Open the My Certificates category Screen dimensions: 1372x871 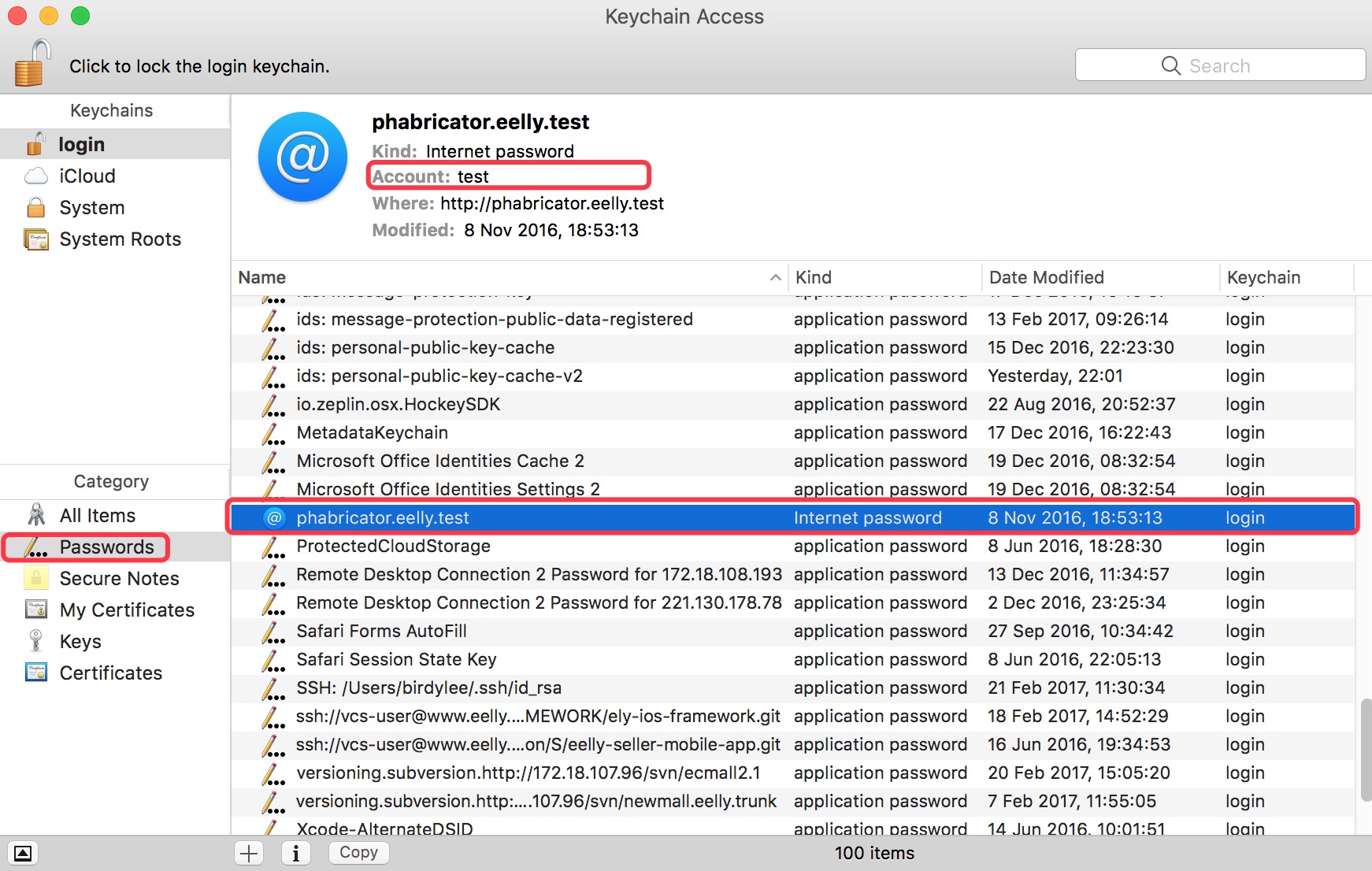click(x=127, y=610)
